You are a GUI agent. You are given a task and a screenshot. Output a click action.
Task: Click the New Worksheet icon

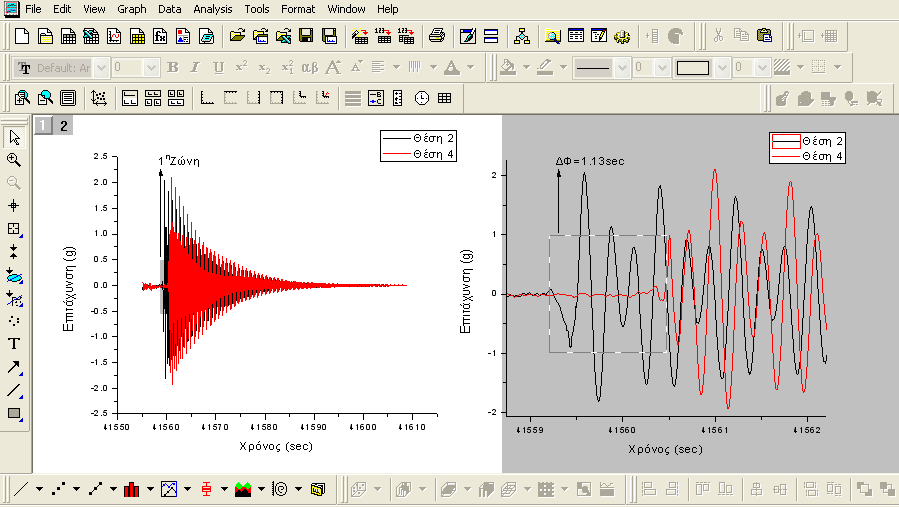(68, 36)
